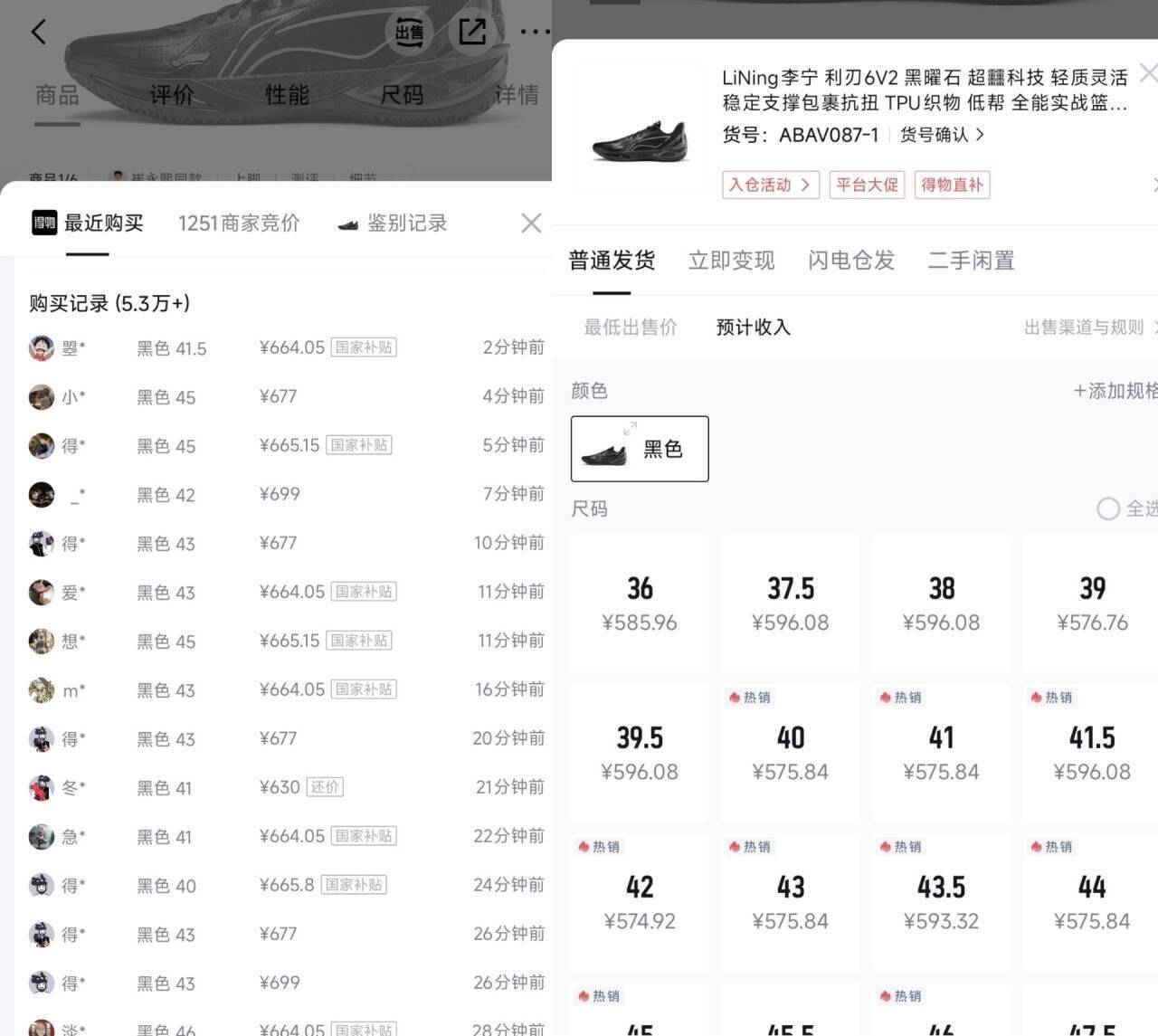Select size 41.5 cell
Screen dimensions: 1158x1036
[x=1091, y=753]
